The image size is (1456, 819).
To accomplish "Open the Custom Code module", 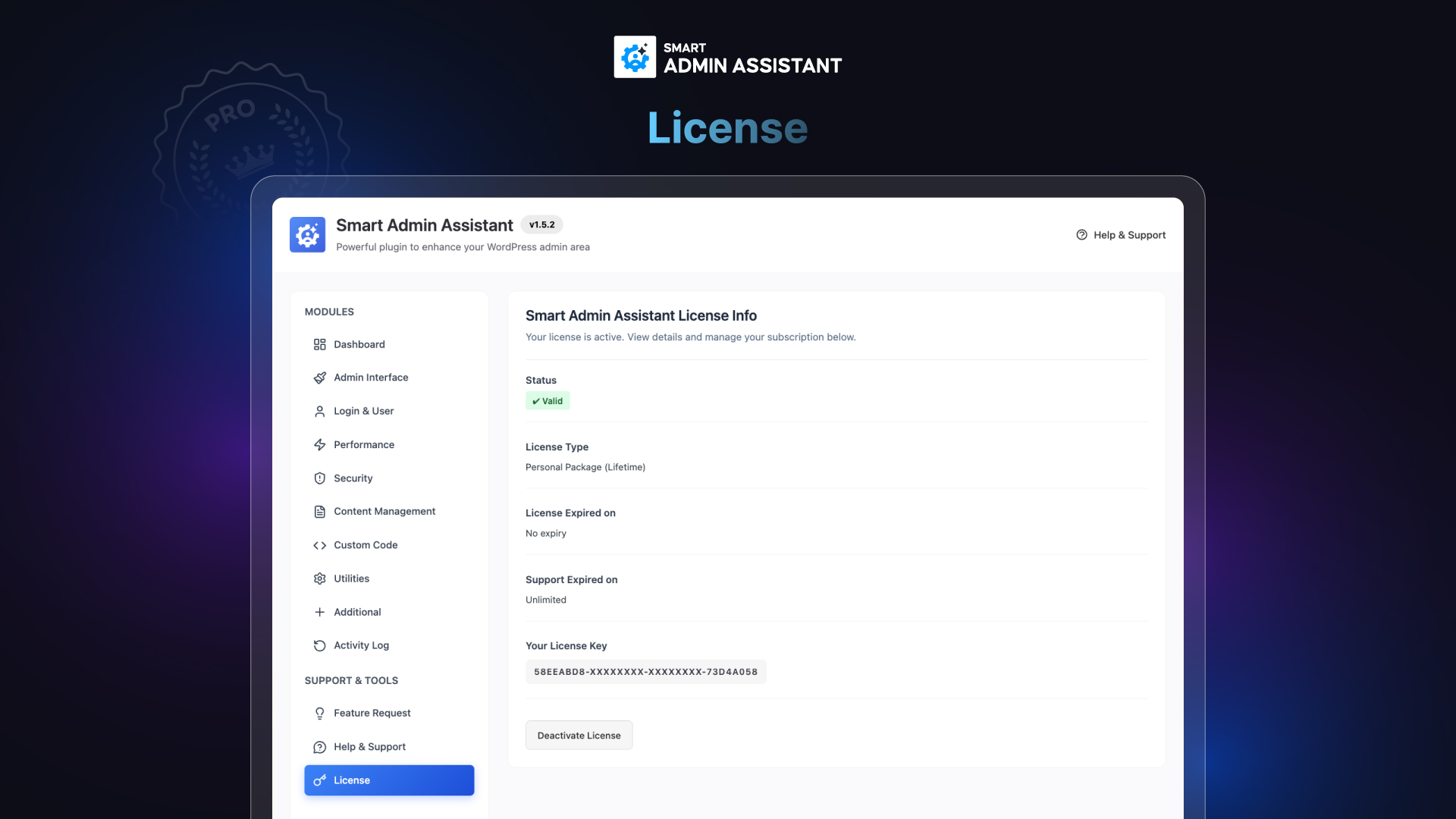I will [x=389, y=545].
